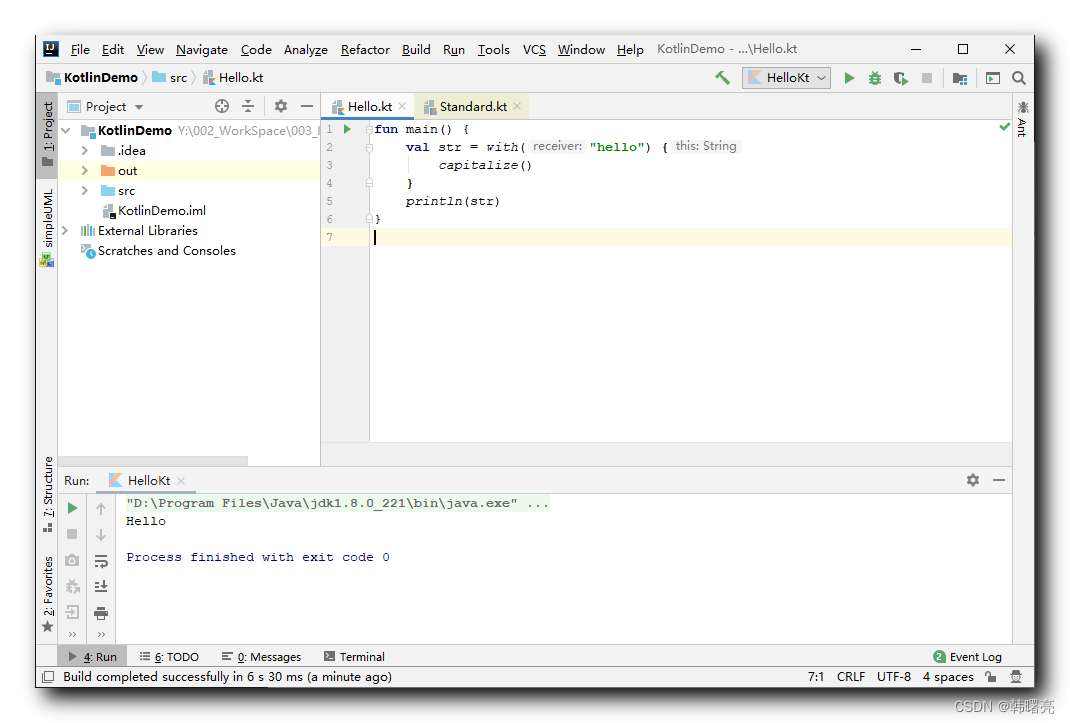Click the Build Project hammer icon
This screenshot has width=1070, height=723.
(722, 78)
